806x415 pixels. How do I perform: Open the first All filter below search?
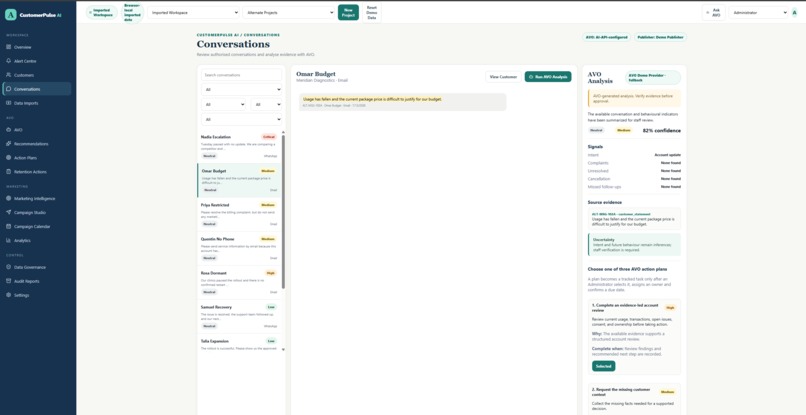241,89
